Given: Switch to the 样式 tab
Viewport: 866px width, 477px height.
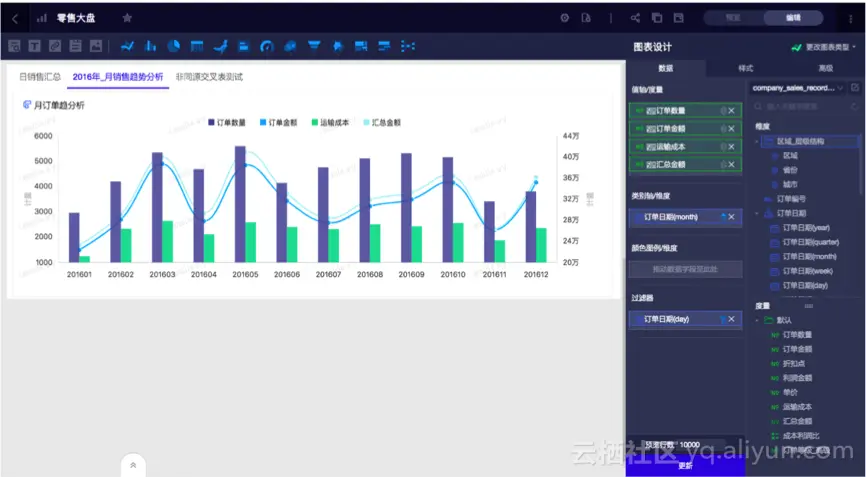Looking at the screenshot, I should coord(746,68).
